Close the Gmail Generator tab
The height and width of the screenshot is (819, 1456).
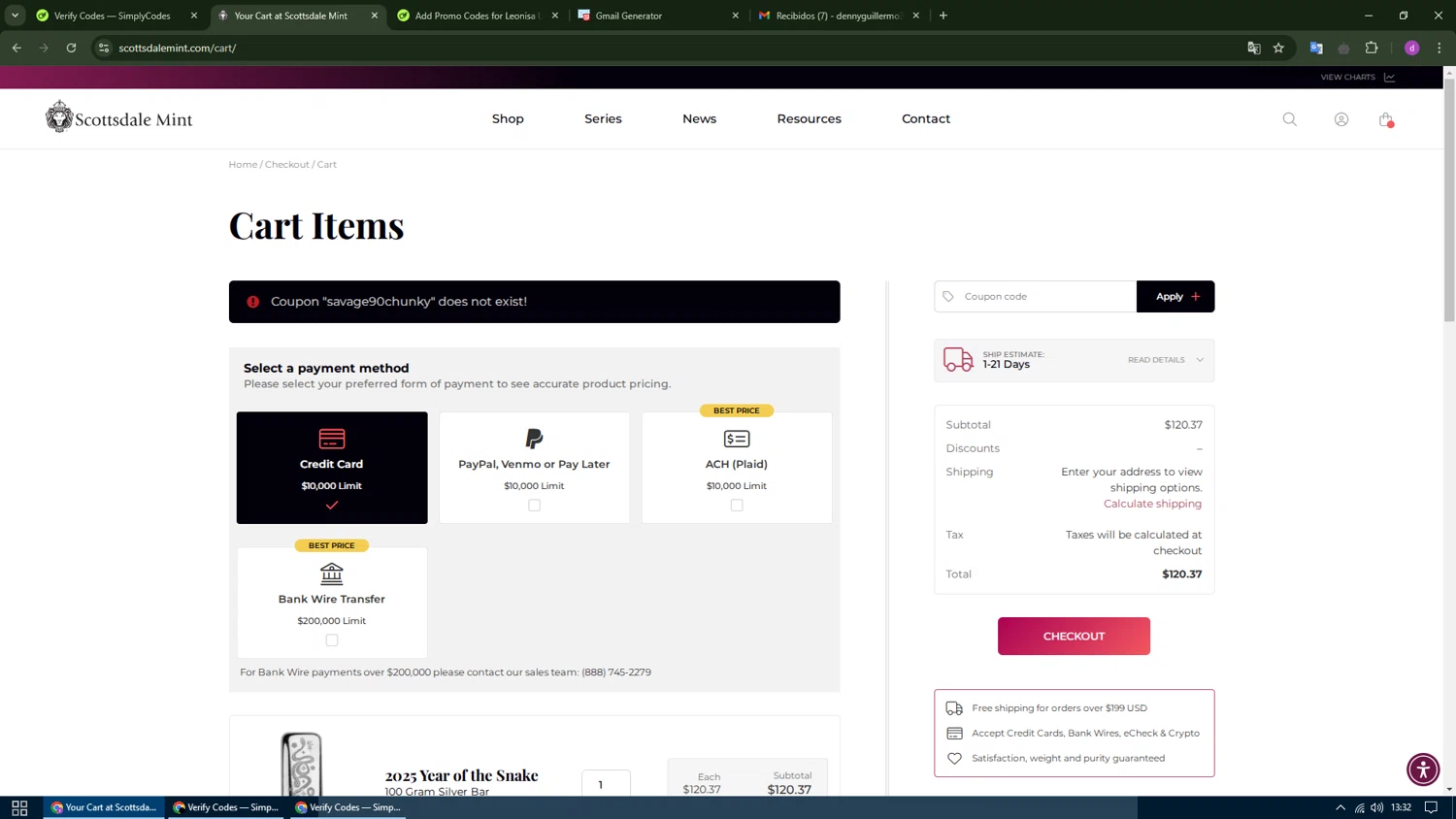coord(735,16)
